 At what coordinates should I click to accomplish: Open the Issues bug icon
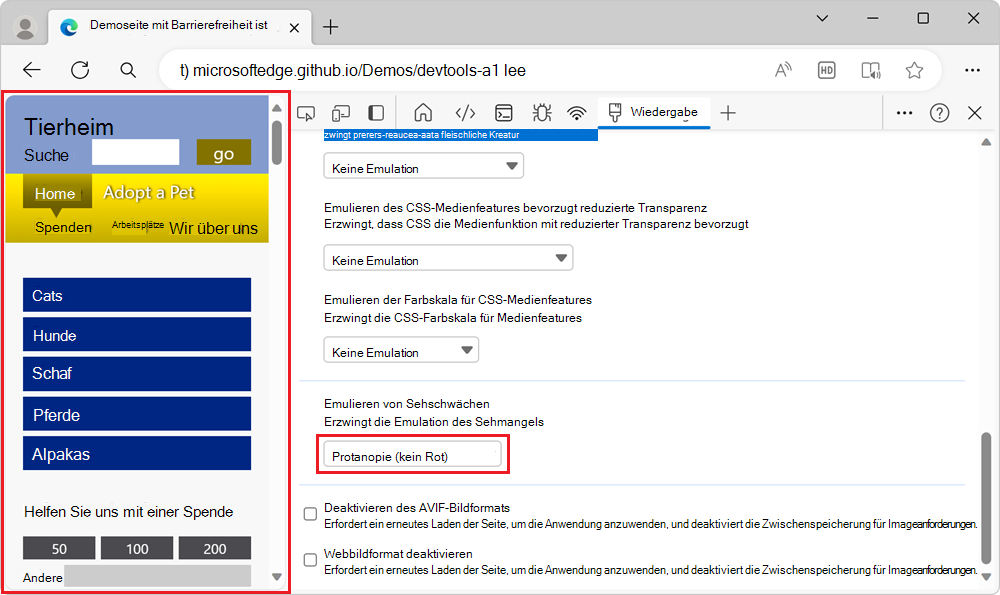pyautogui.click(x=541, y=112)
